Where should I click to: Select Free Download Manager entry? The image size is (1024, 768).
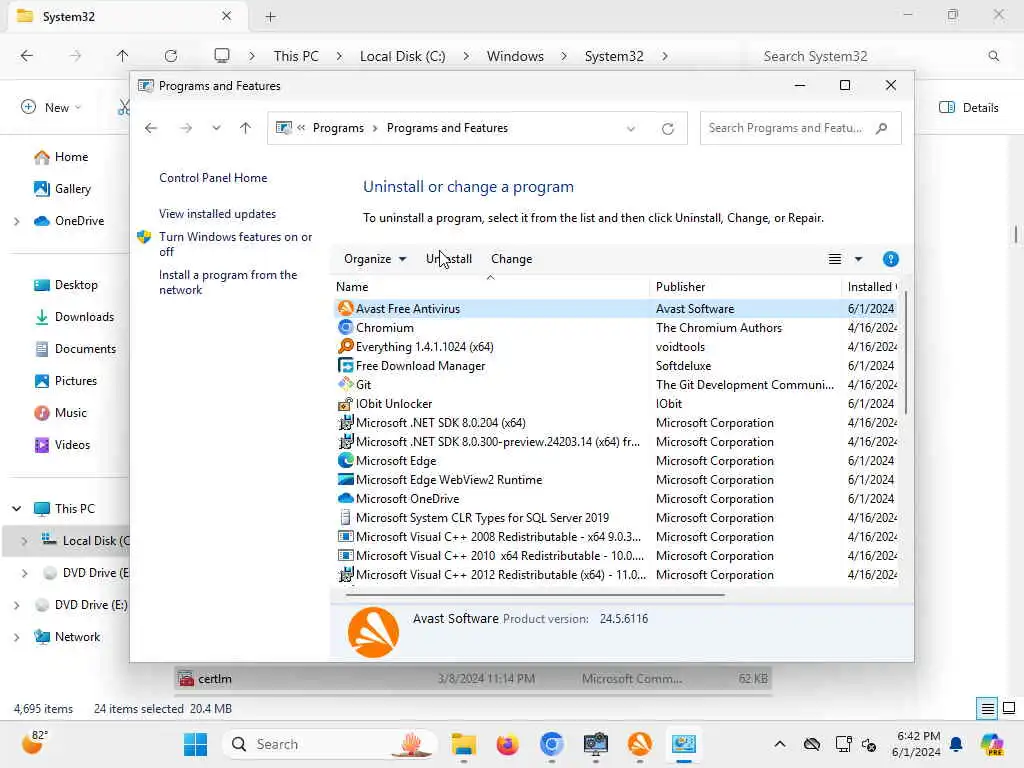(x=617, y=366)
